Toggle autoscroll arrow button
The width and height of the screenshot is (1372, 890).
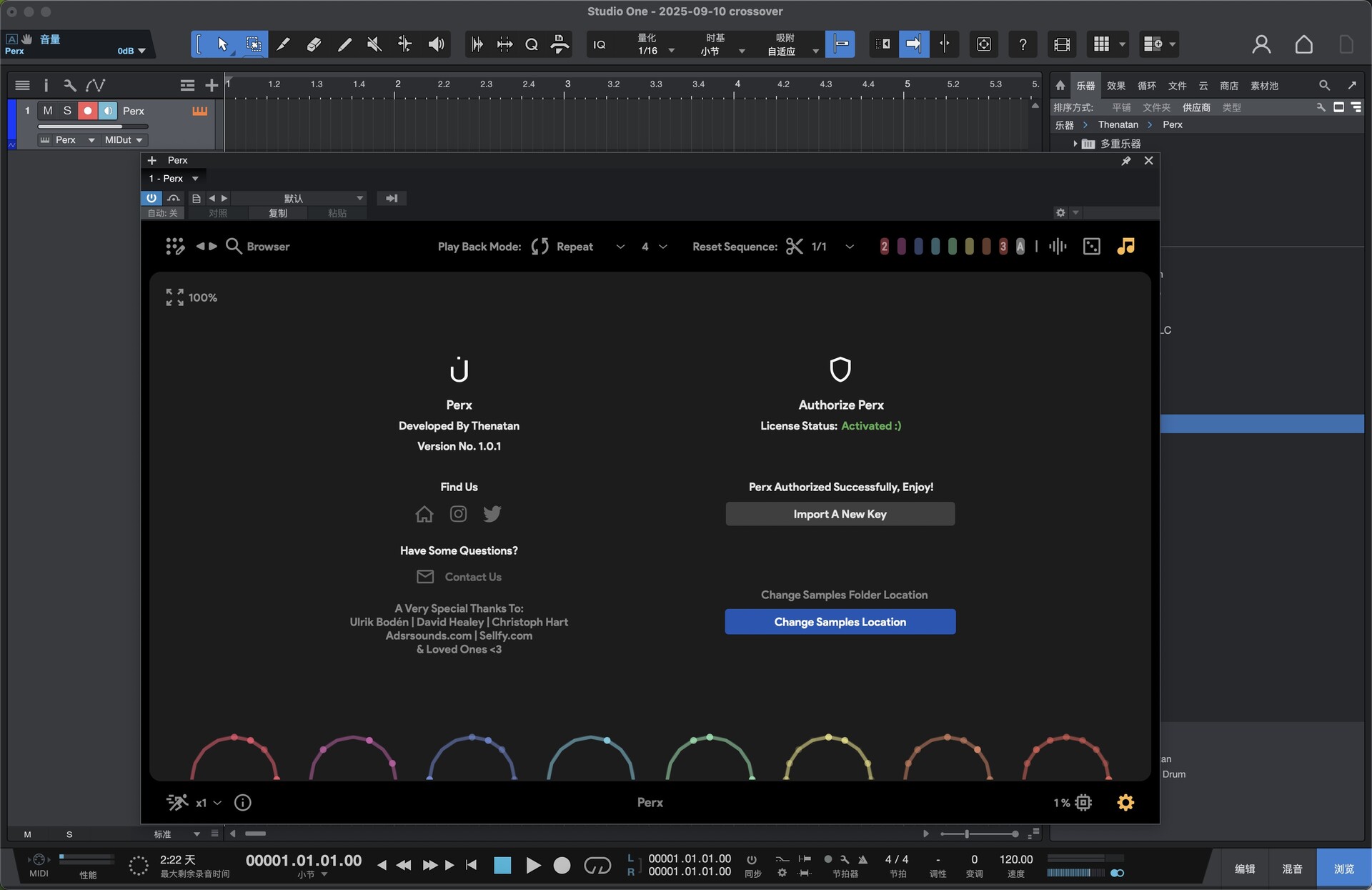tap(913, 44)
